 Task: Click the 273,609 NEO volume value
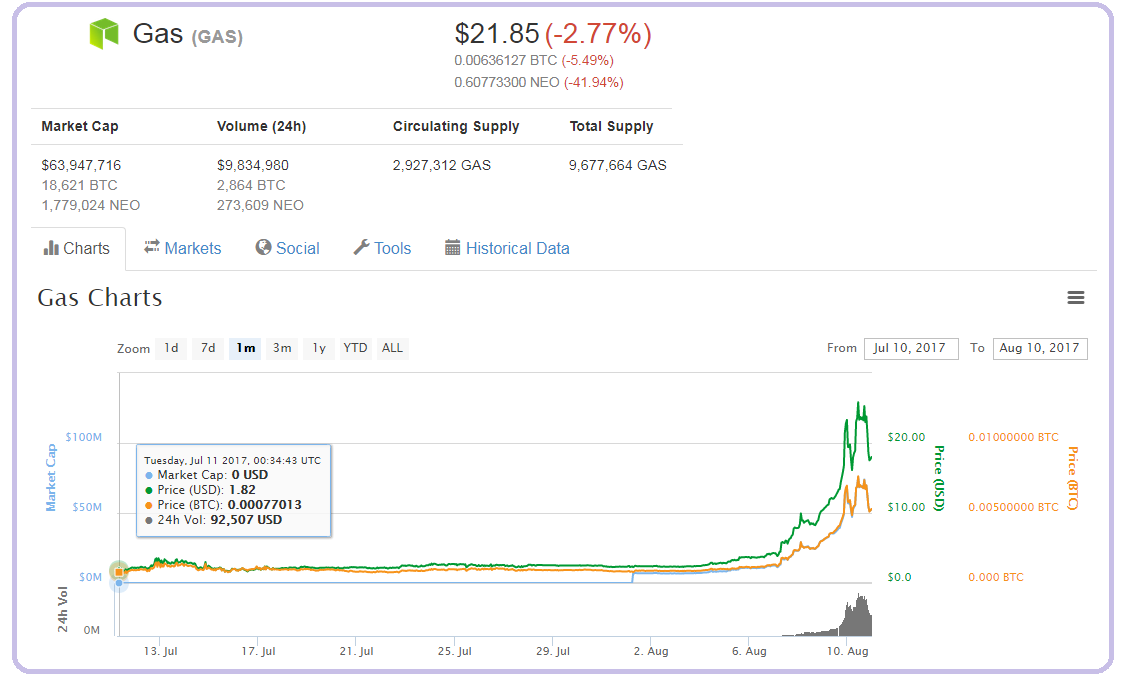click(x=260, y=205)
